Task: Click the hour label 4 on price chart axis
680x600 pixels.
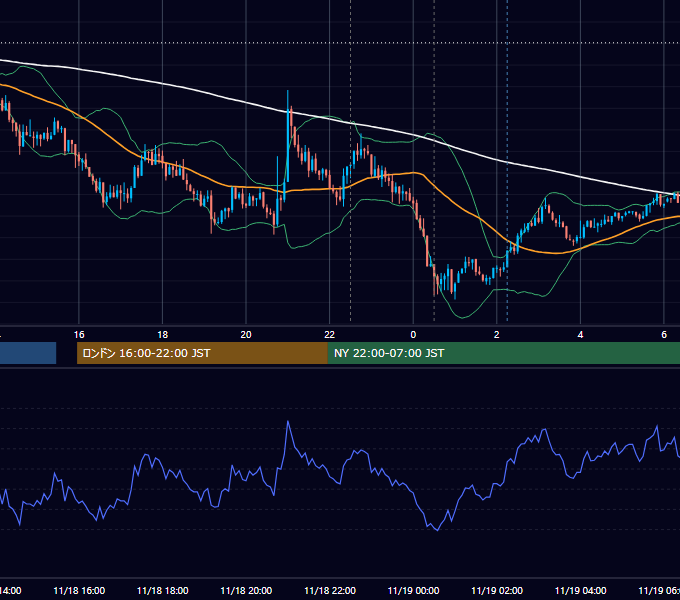Action: point(580,335)
